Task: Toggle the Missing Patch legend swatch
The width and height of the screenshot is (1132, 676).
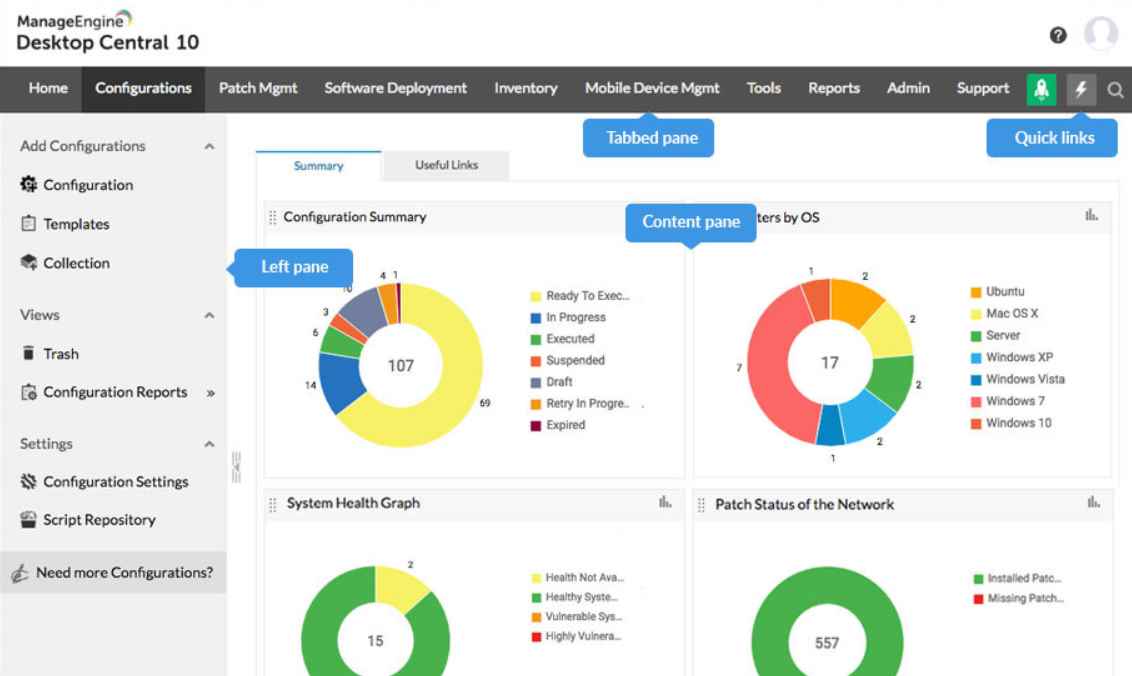Action: (979, 599)
